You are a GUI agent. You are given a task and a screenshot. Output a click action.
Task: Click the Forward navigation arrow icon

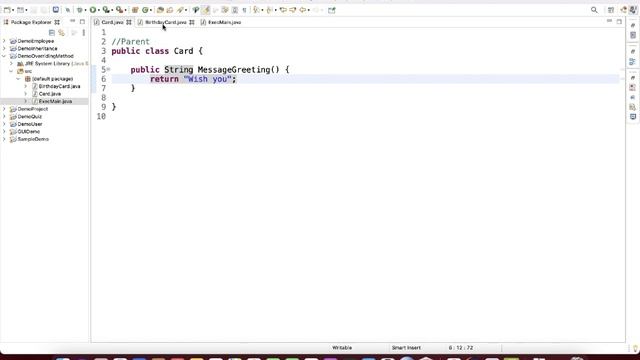pyautogui.click(x=316, y=10)
